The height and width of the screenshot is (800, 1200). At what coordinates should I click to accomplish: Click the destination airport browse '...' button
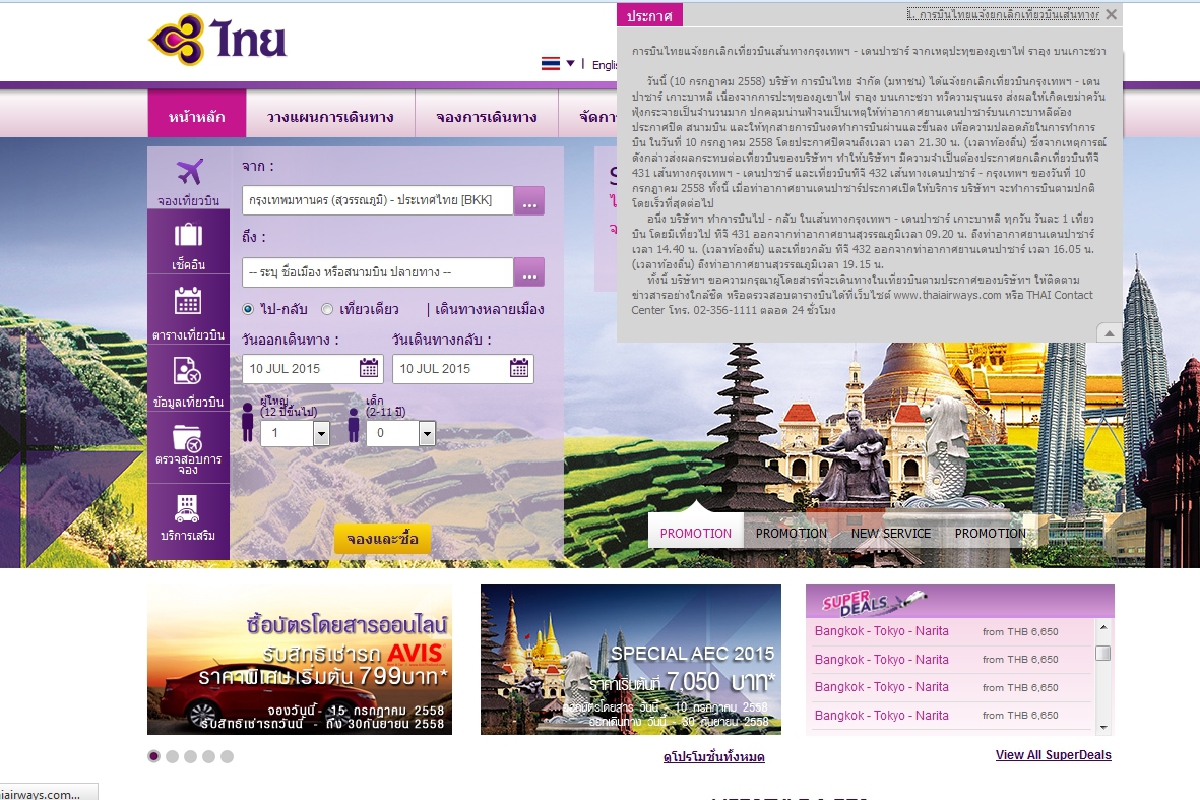[x=530, y=272]
